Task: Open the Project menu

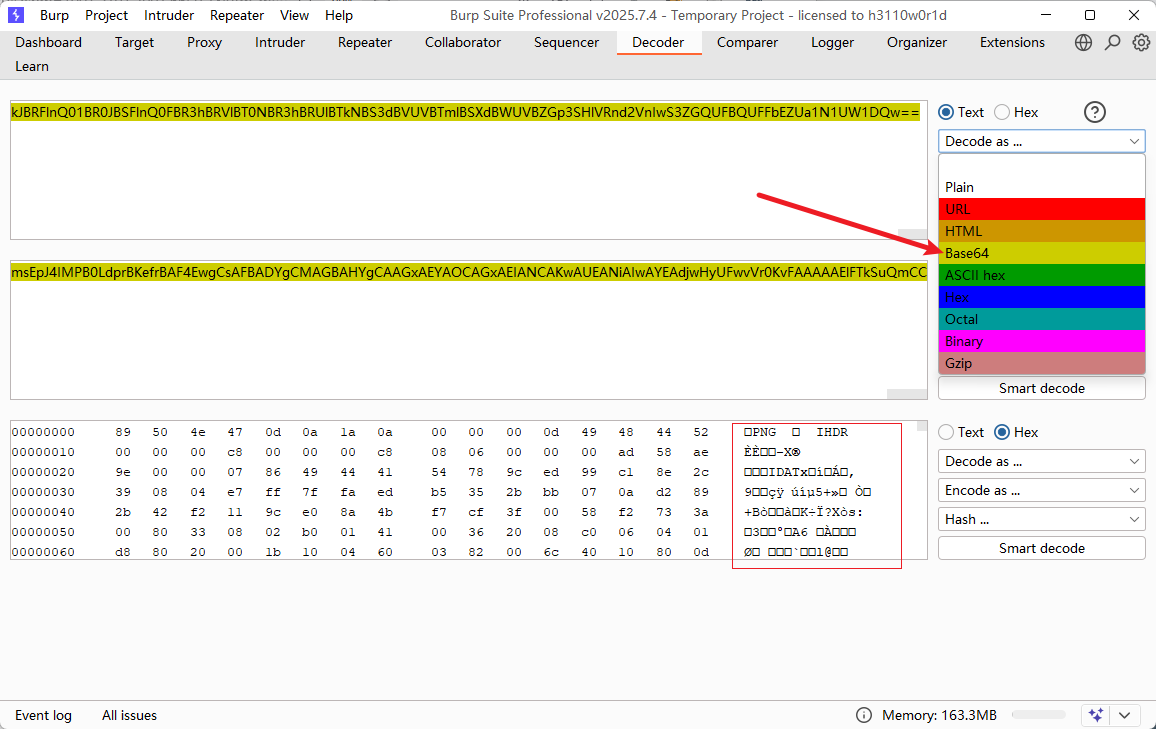Action: (x=106, y=15)
